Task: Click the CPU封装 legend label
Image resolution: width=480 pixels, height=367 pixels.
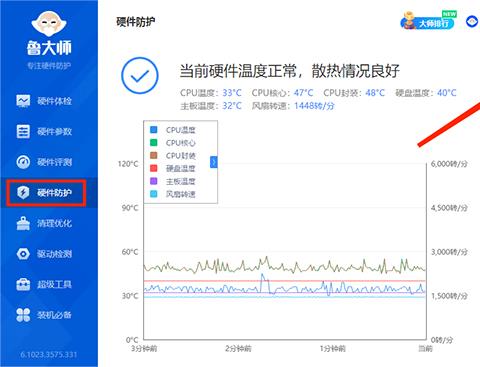Action: coord(180,156)
